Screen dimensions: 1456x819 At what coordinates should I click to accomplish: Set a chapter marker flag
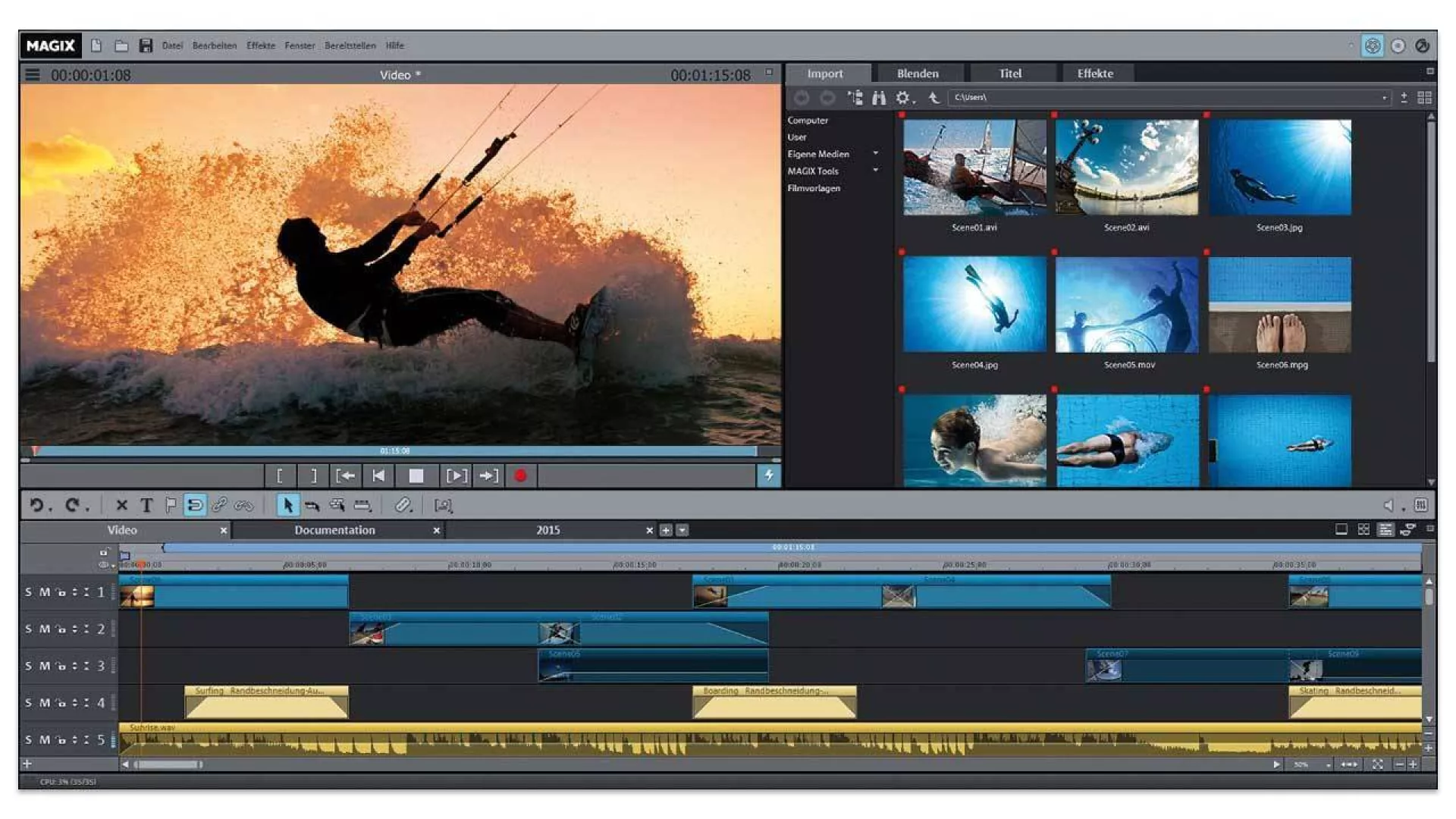tap(171, 505)
